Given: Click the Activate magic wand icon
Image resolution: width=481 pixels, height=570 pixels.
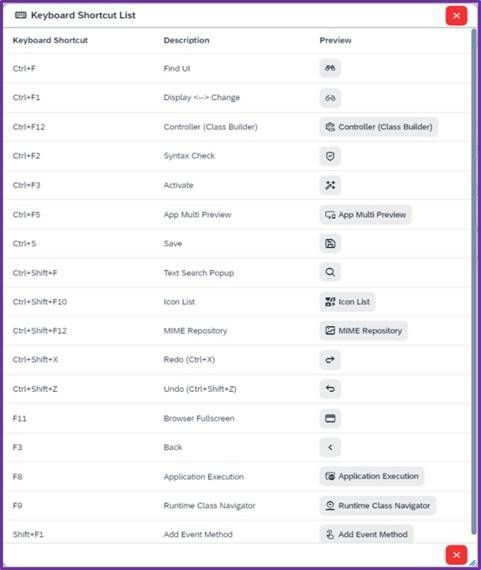Looking at the screenshot, I should 330,185.
